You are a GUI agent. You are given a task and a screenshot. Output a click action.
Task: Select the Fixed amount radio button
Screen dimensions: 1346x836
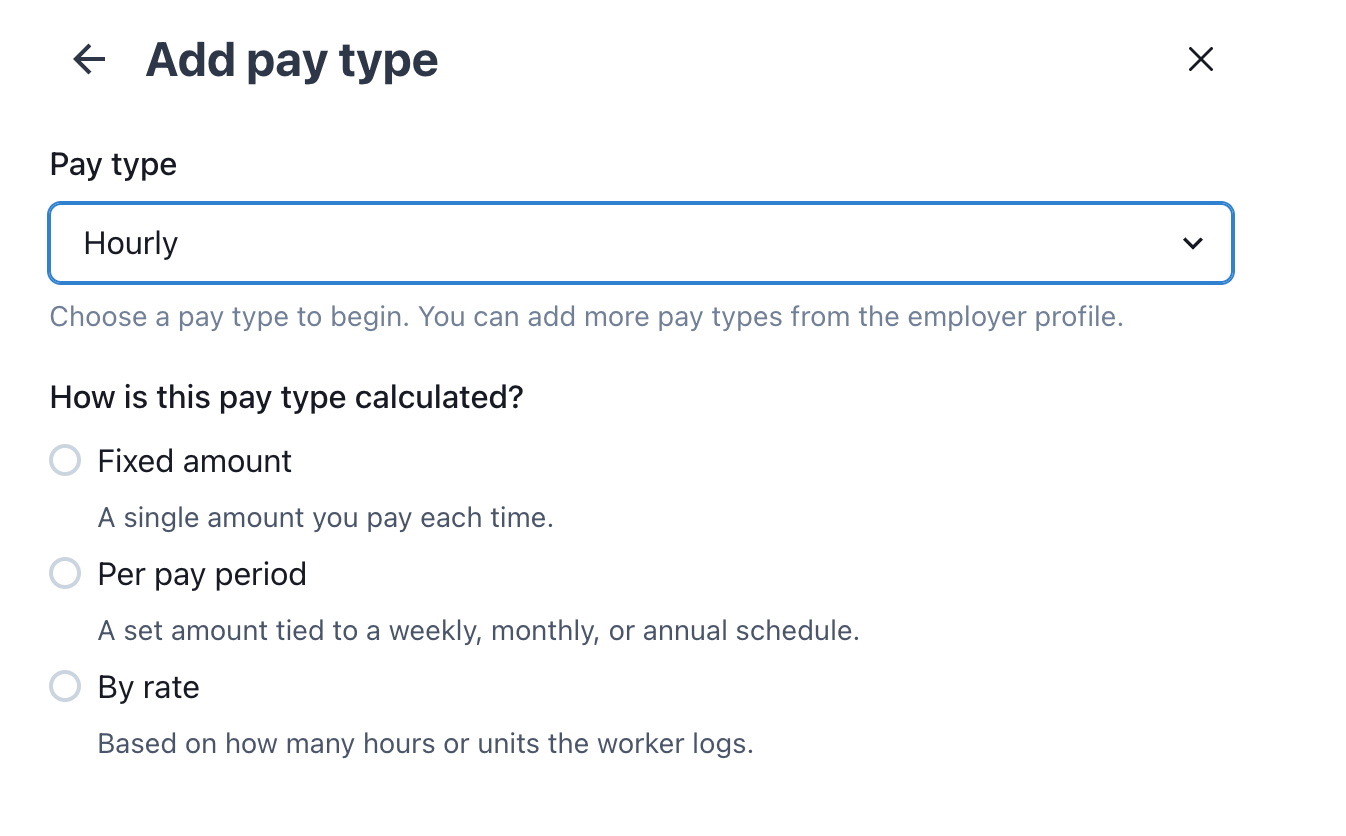65,461
